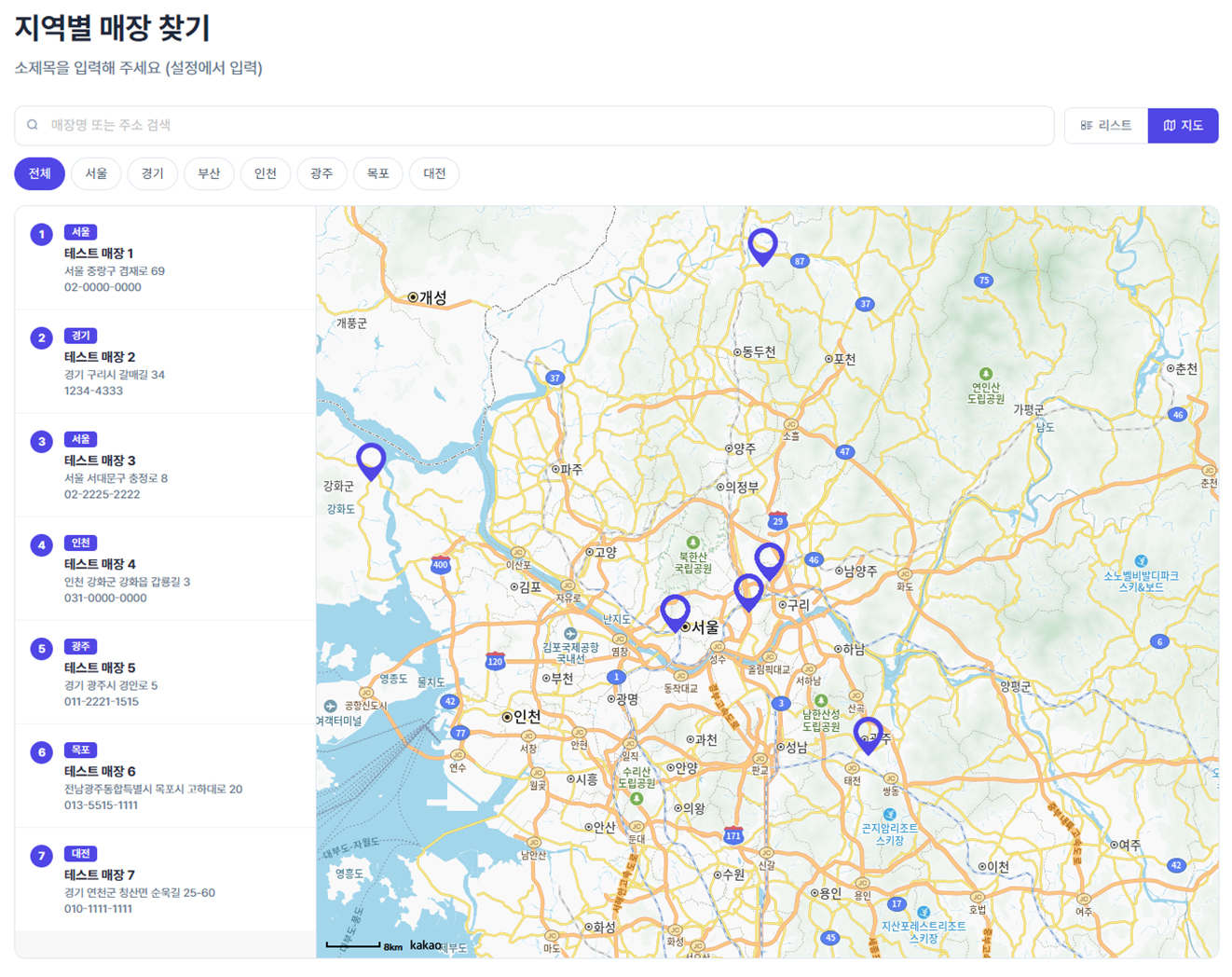Click the map pin north of 동두천
The height and width of the screenshot is (977, 1232).
click(762, 247)
